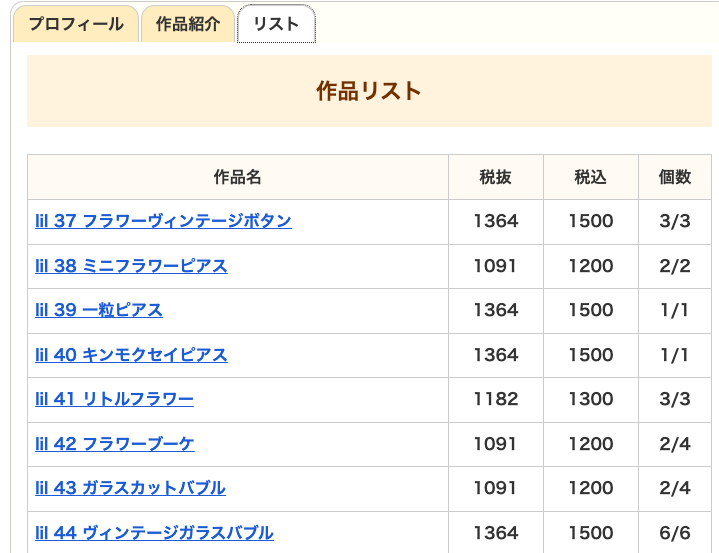Switch to the 作品紹介 tab

coord(187,24)
